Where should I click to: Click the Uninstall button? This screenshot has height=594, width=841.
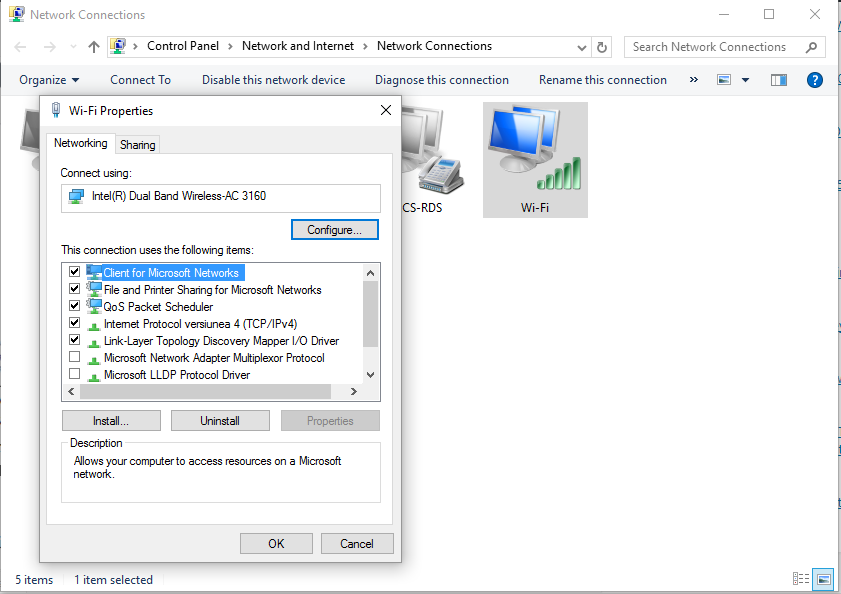[x=220, y=421]
